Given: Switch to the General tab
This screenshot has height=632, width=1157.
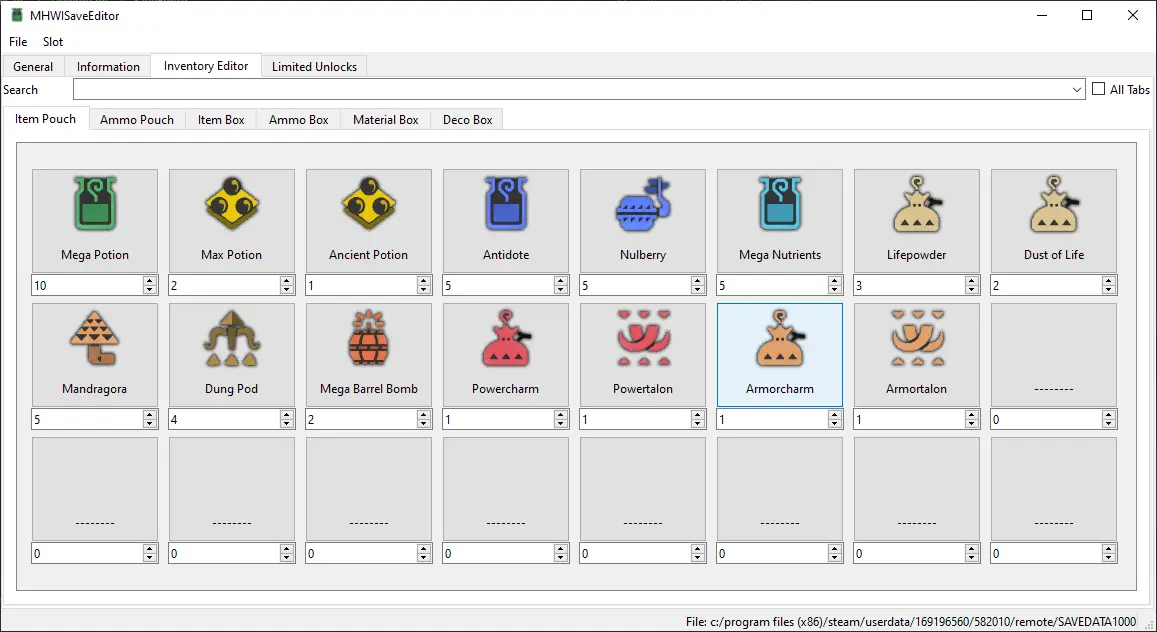Looking at the screenshot, I should coord(33,66).
